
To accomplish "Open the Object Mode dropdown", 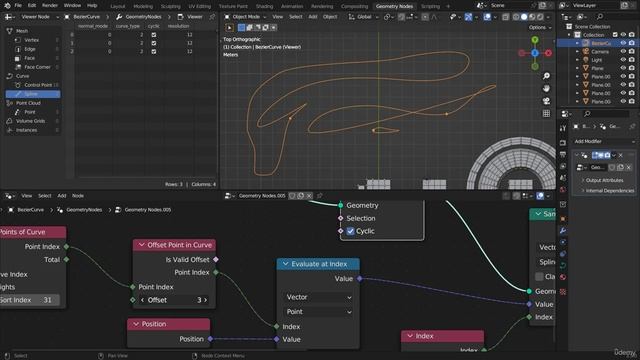I will pos(245,17).
